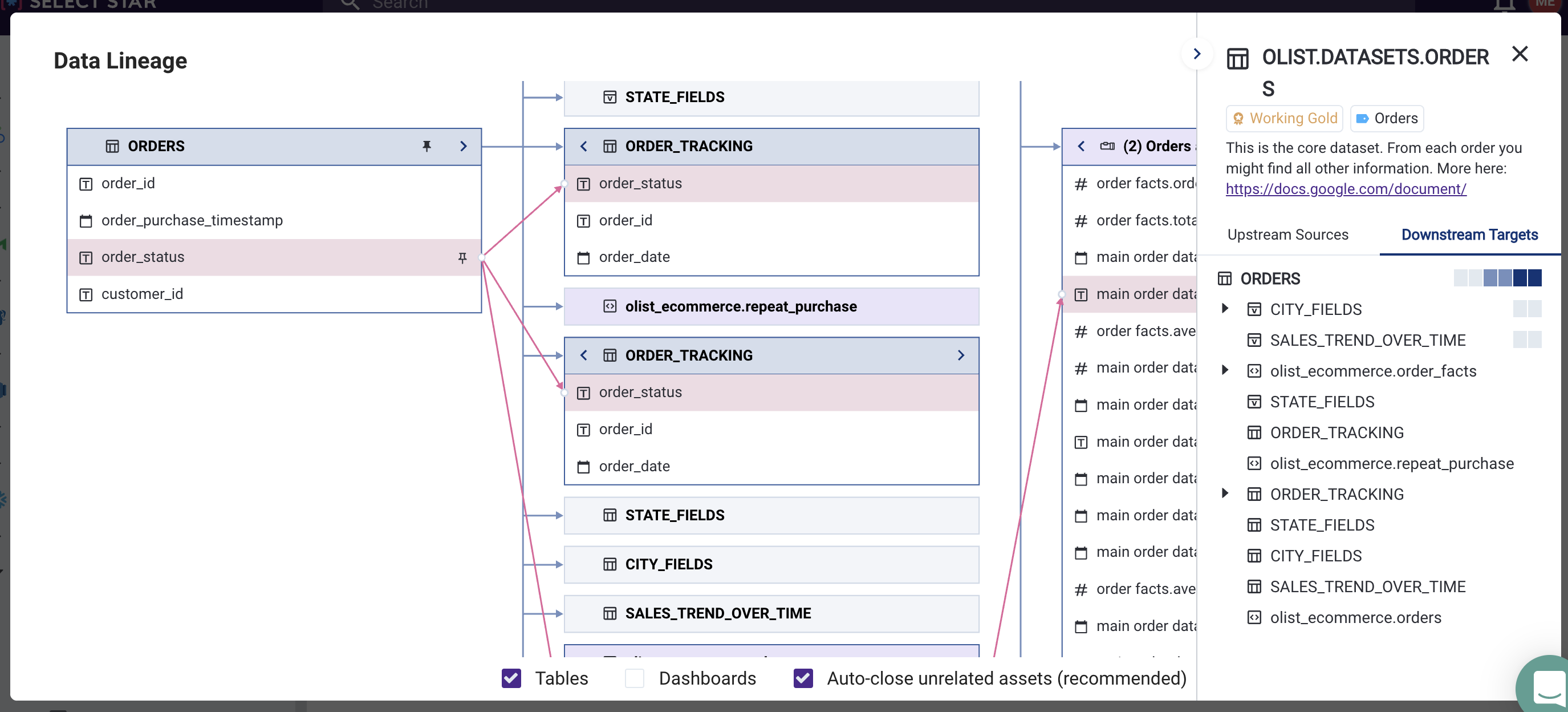Click lower STATE_FIELDS table icon in graph
Screen dimensions: 1568x712
[x=610, y=515]
